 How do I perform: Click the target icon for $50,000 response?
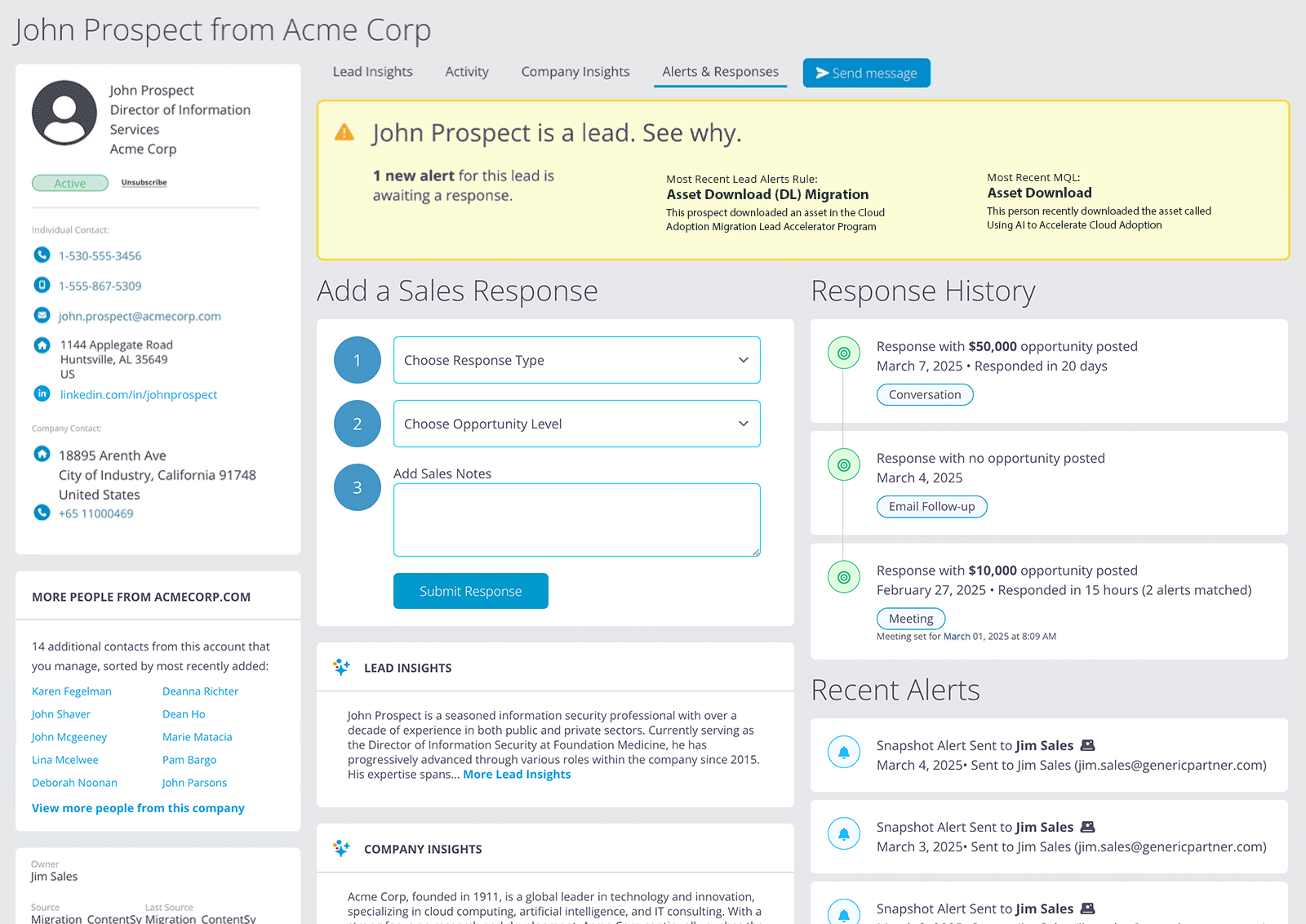pyautogui.click(x=843, y=353)
